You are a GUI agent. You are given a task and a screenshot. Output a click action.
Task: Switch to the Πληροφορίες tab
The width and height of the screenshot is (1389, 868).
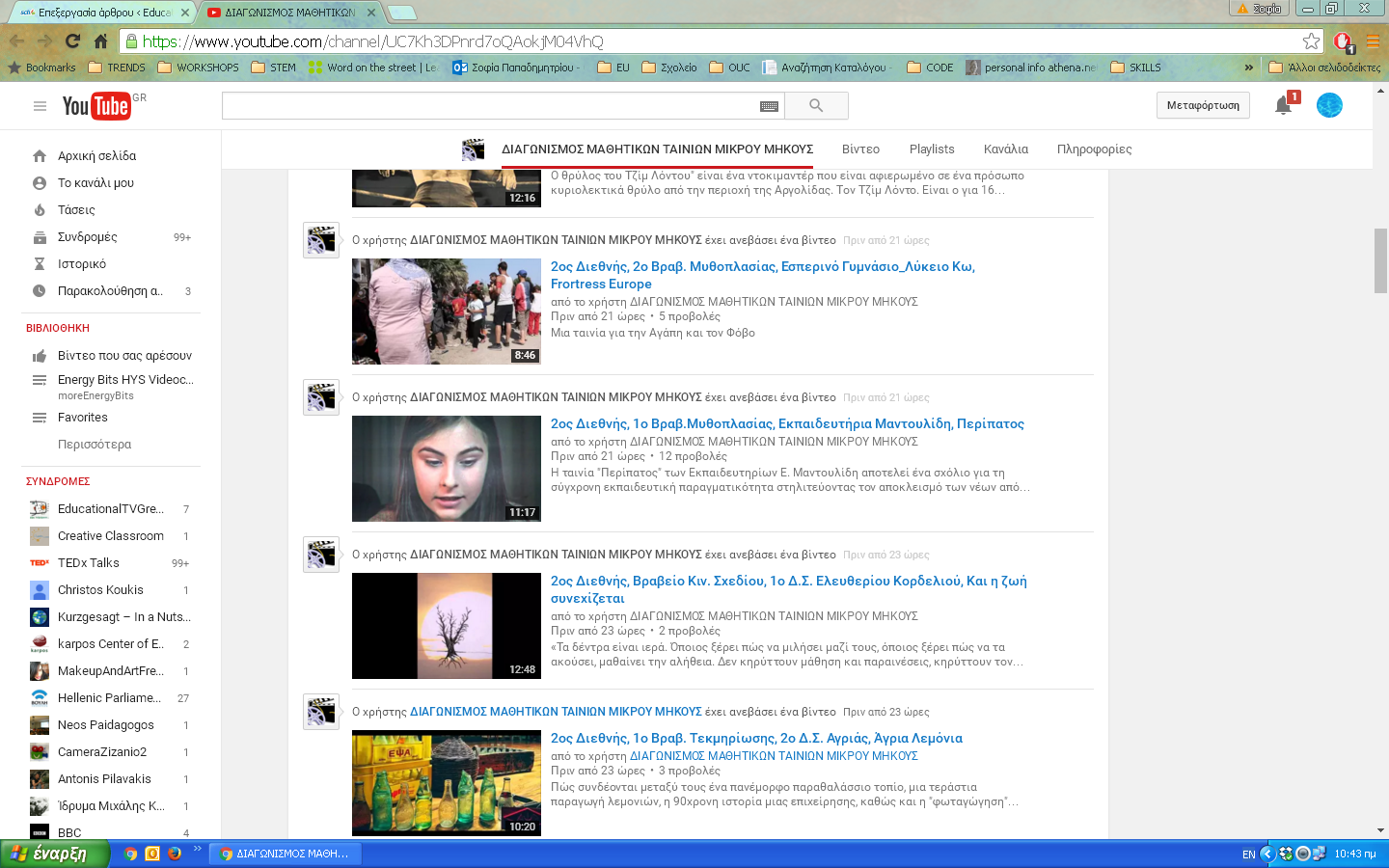pyautogui.click(x=1094, y=149)
